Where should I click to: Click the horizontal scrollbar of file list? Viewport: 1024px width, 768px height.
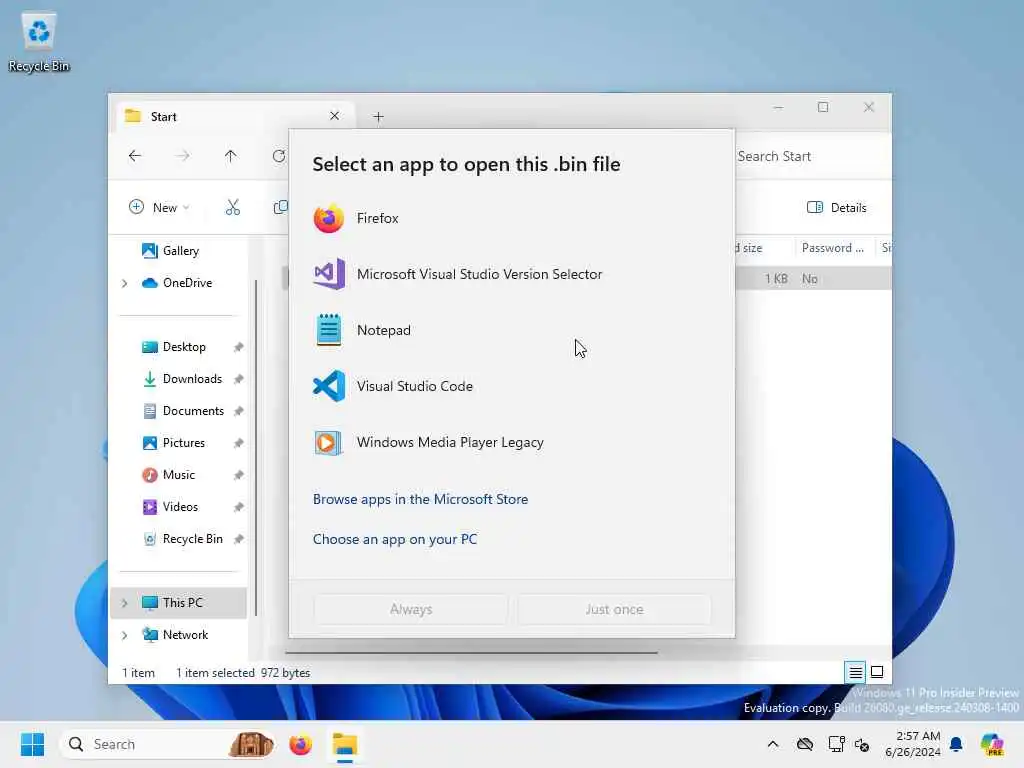pos(471,652)
